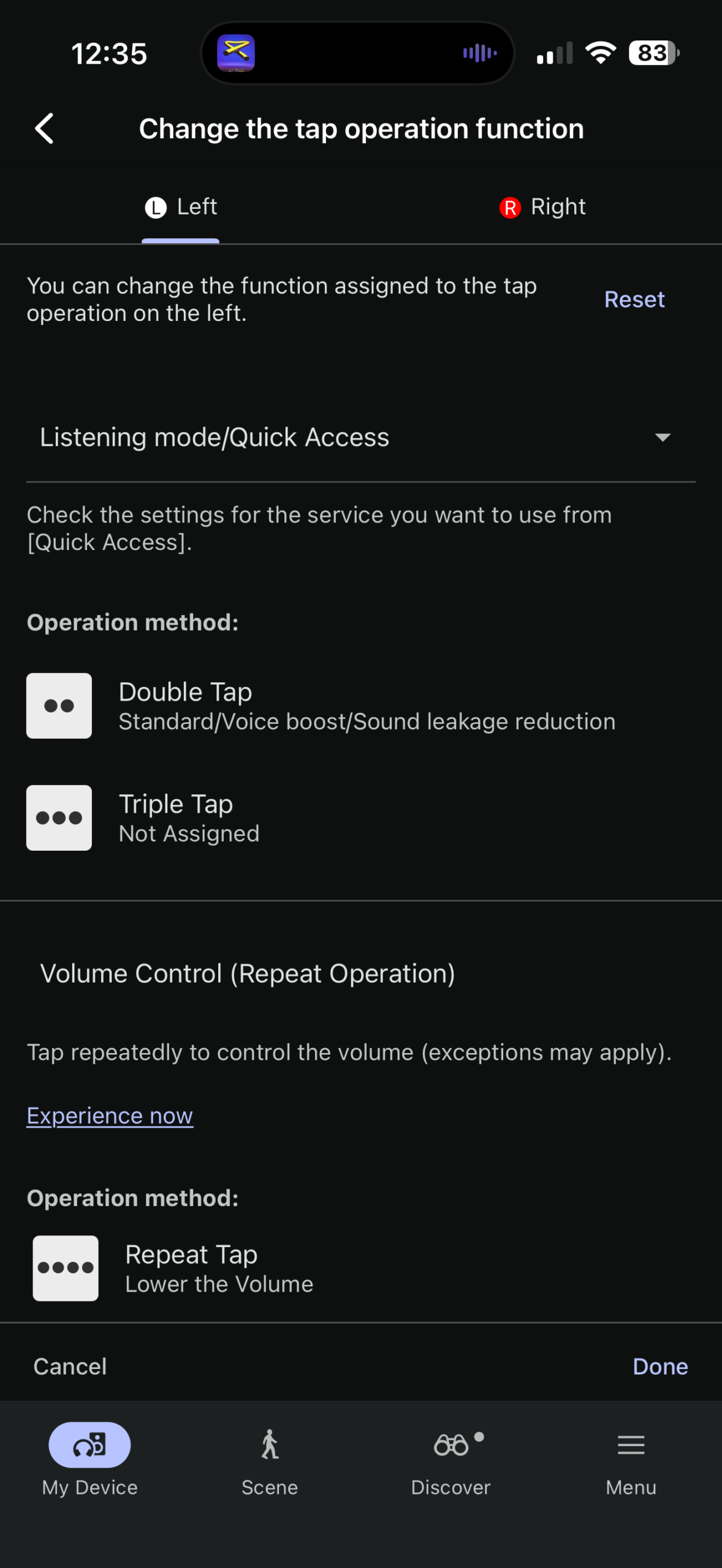Tap the purple app icon in Dynamic Island

tap(236, 53)
